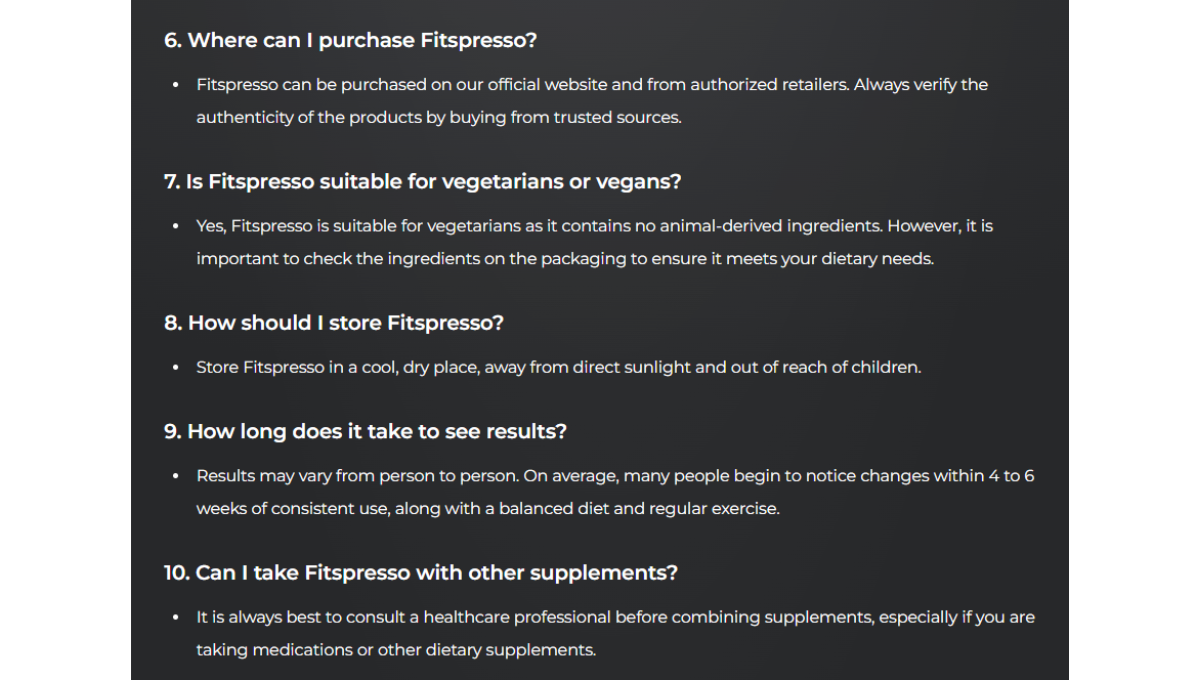The width and height of the screenshot is (1200, 680).
Task: Click the phrase 'consult a healthcare professional'
Action: point(478,617)
